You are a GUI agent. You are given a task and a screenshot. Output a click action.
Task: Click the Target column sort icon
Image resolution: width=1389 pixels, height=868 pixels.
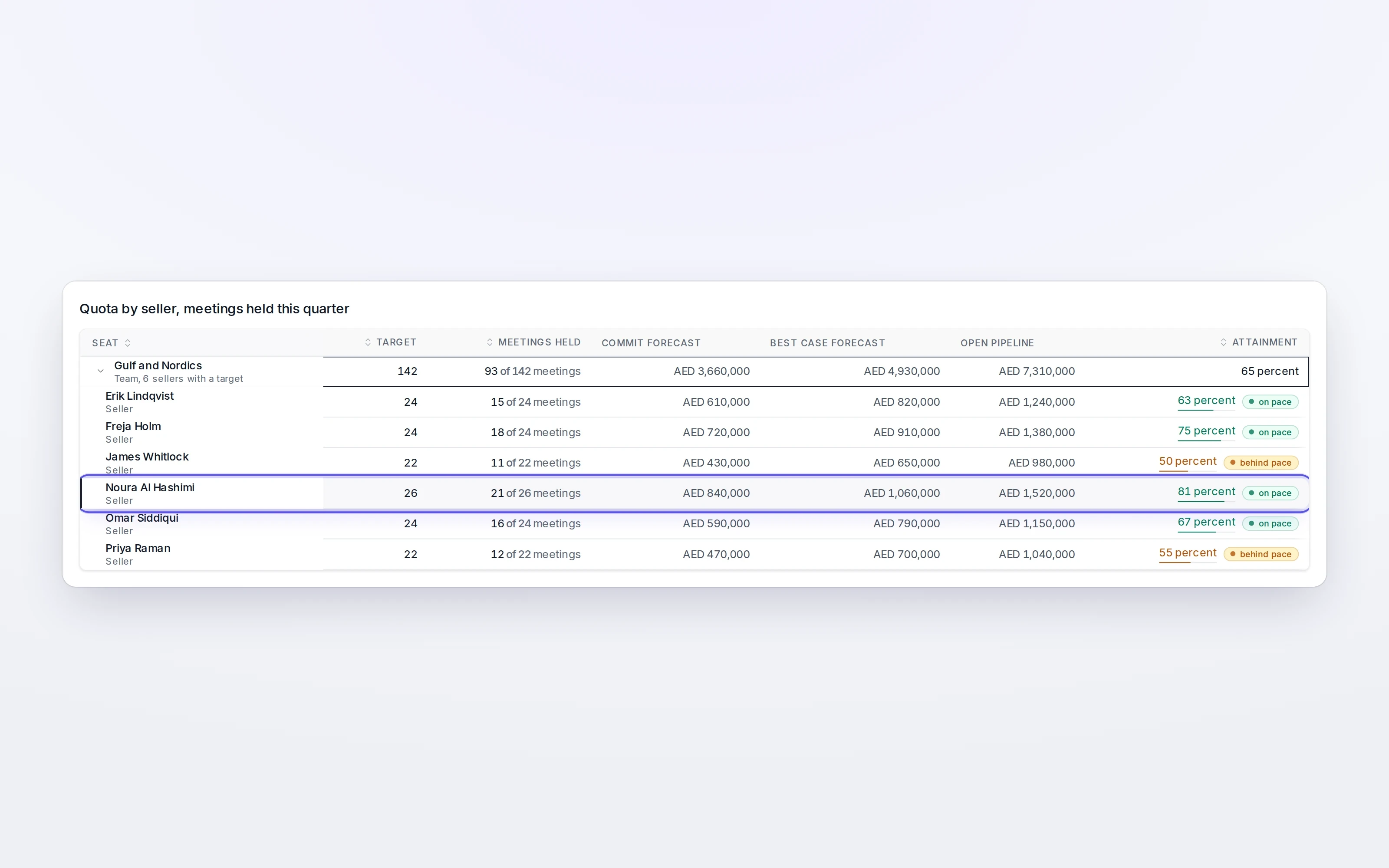368,342
